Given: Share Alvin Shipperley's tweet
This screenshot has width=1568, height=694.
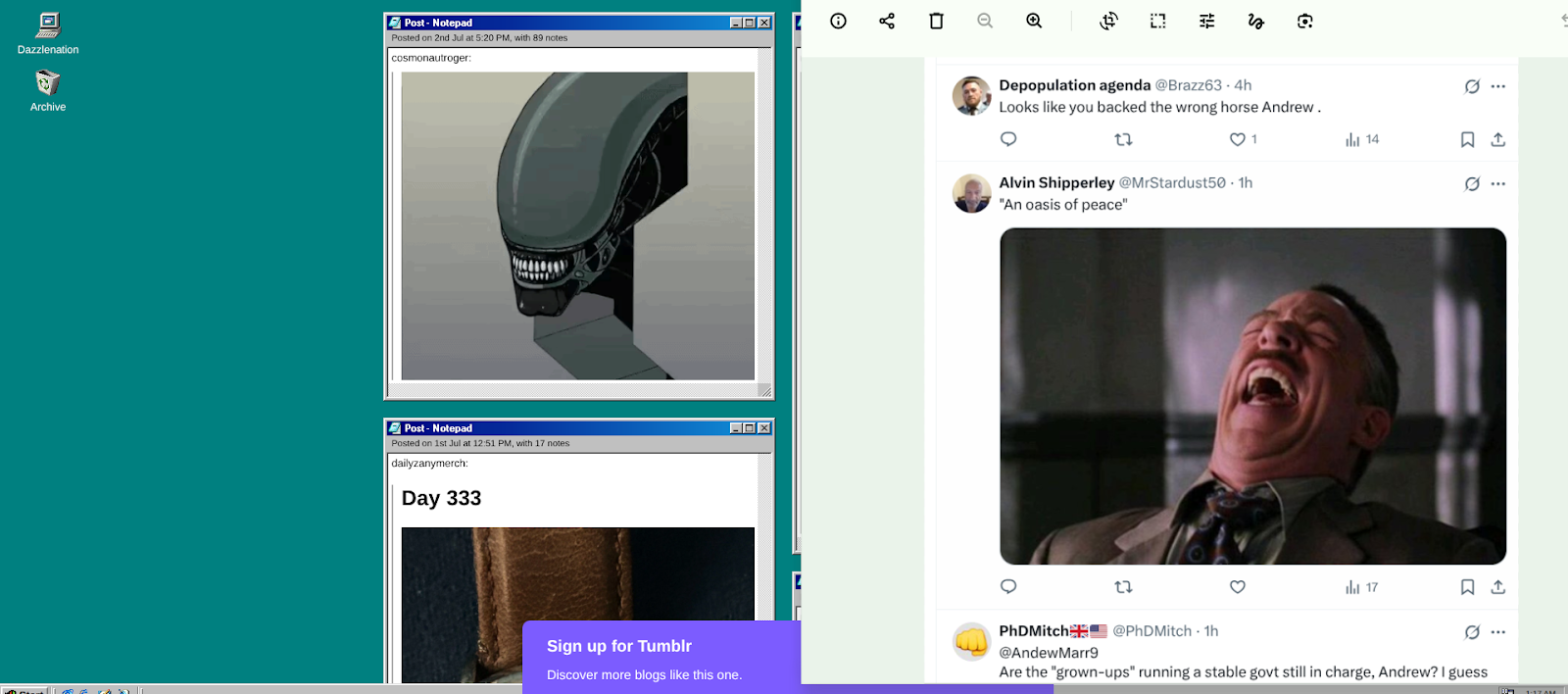Looking at the screenshot, I should click(x=1497, y=586).
